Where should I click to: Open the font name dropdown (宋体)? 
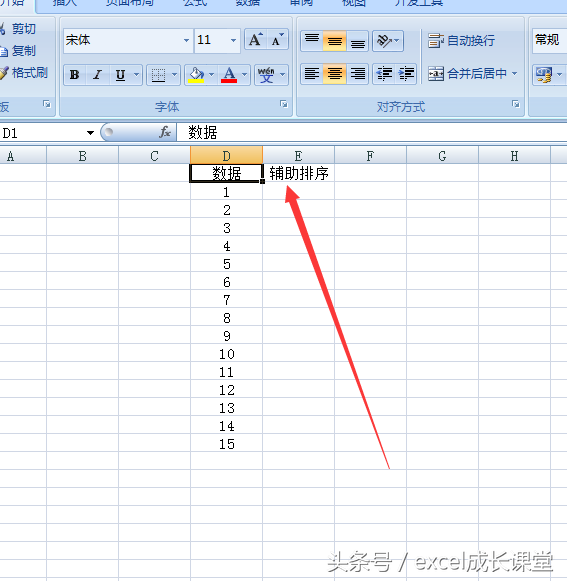click(186, 40)
